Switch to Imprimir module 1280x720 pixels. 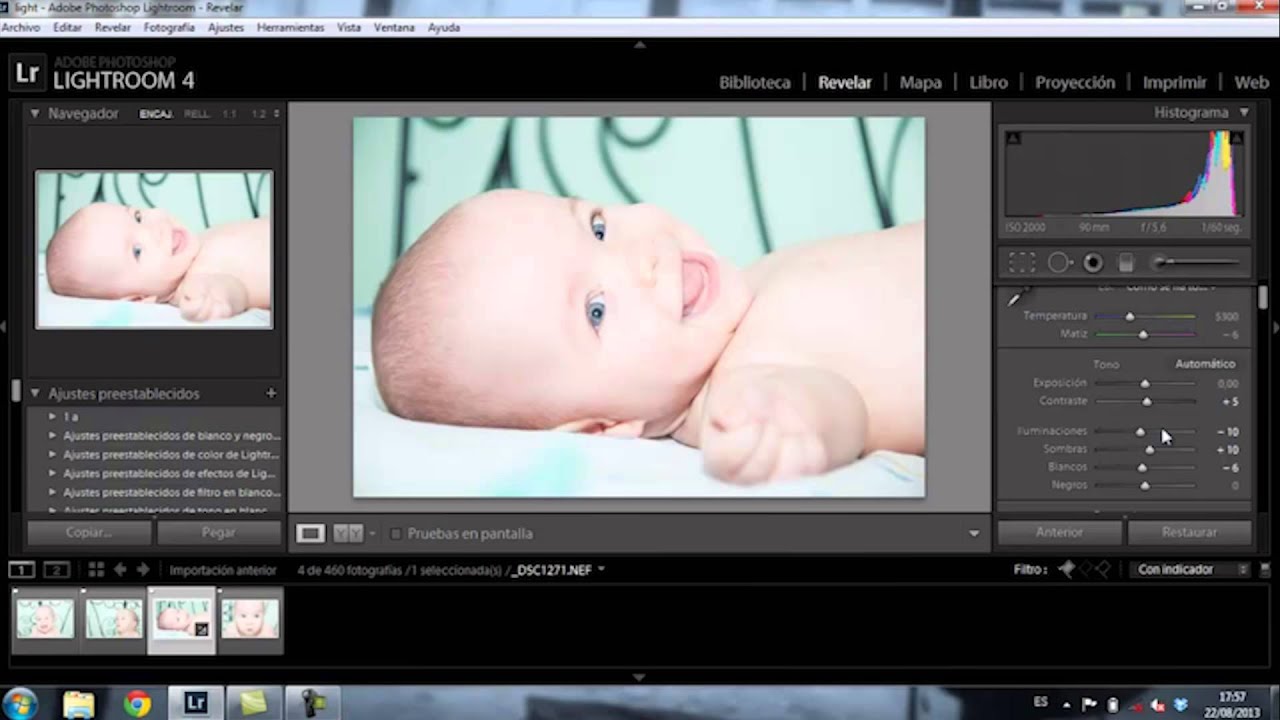[x=1175, y=83]
